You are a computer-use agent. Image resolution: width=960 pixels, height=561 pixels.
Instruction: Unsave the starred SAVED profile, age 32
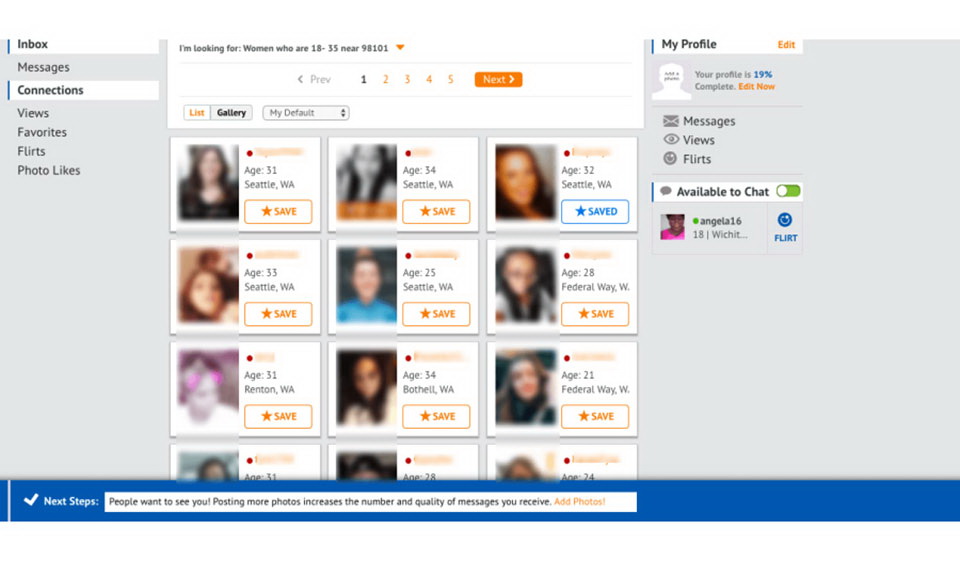pos(595,212)
